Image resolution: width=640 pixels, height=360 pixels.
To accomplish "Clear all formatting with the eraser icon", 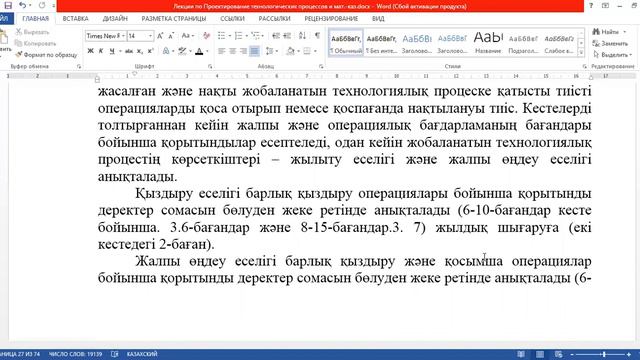I will [206, 36].
